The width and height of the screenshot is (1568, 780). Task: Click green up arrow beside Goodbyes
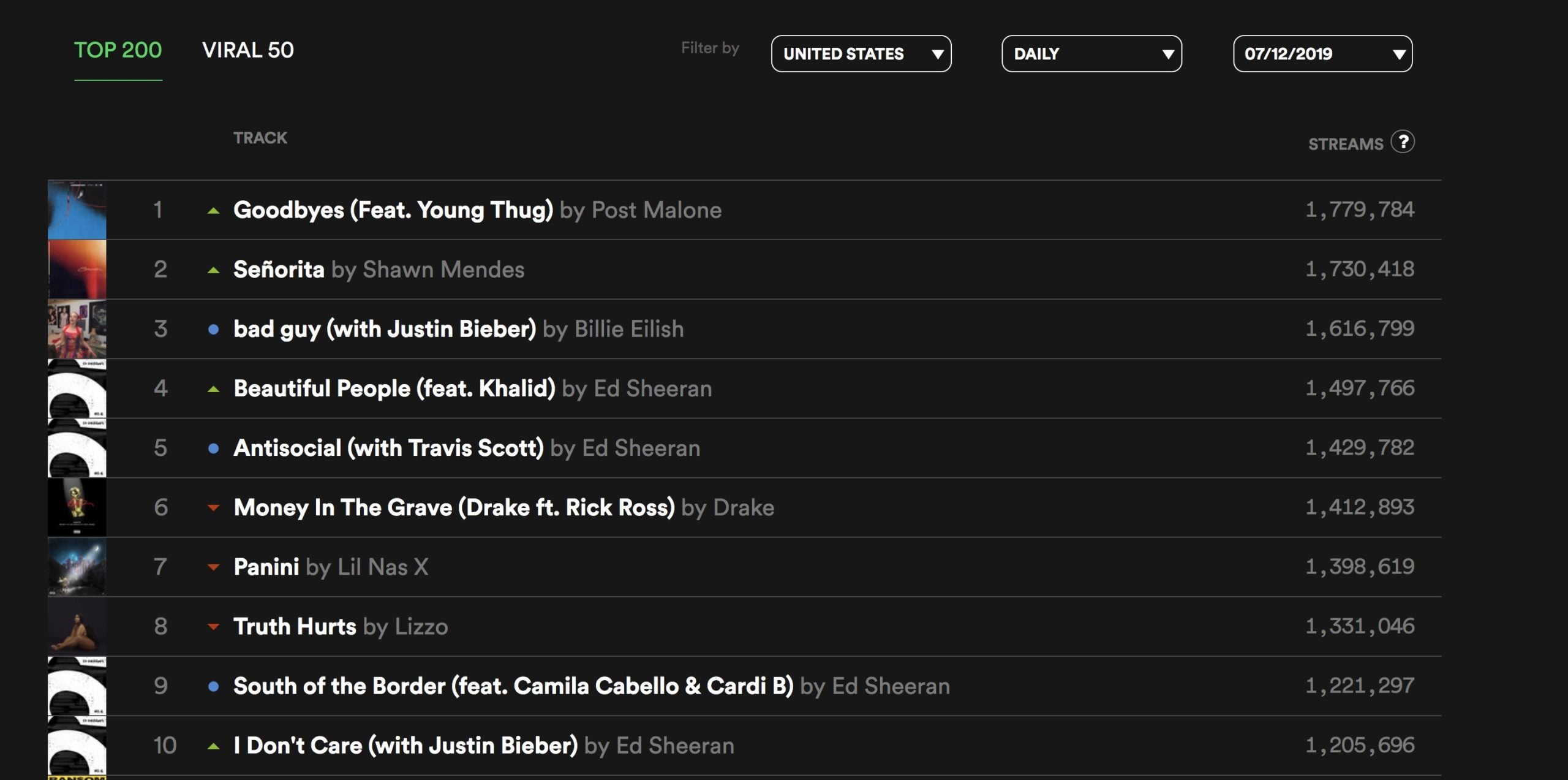213,211
